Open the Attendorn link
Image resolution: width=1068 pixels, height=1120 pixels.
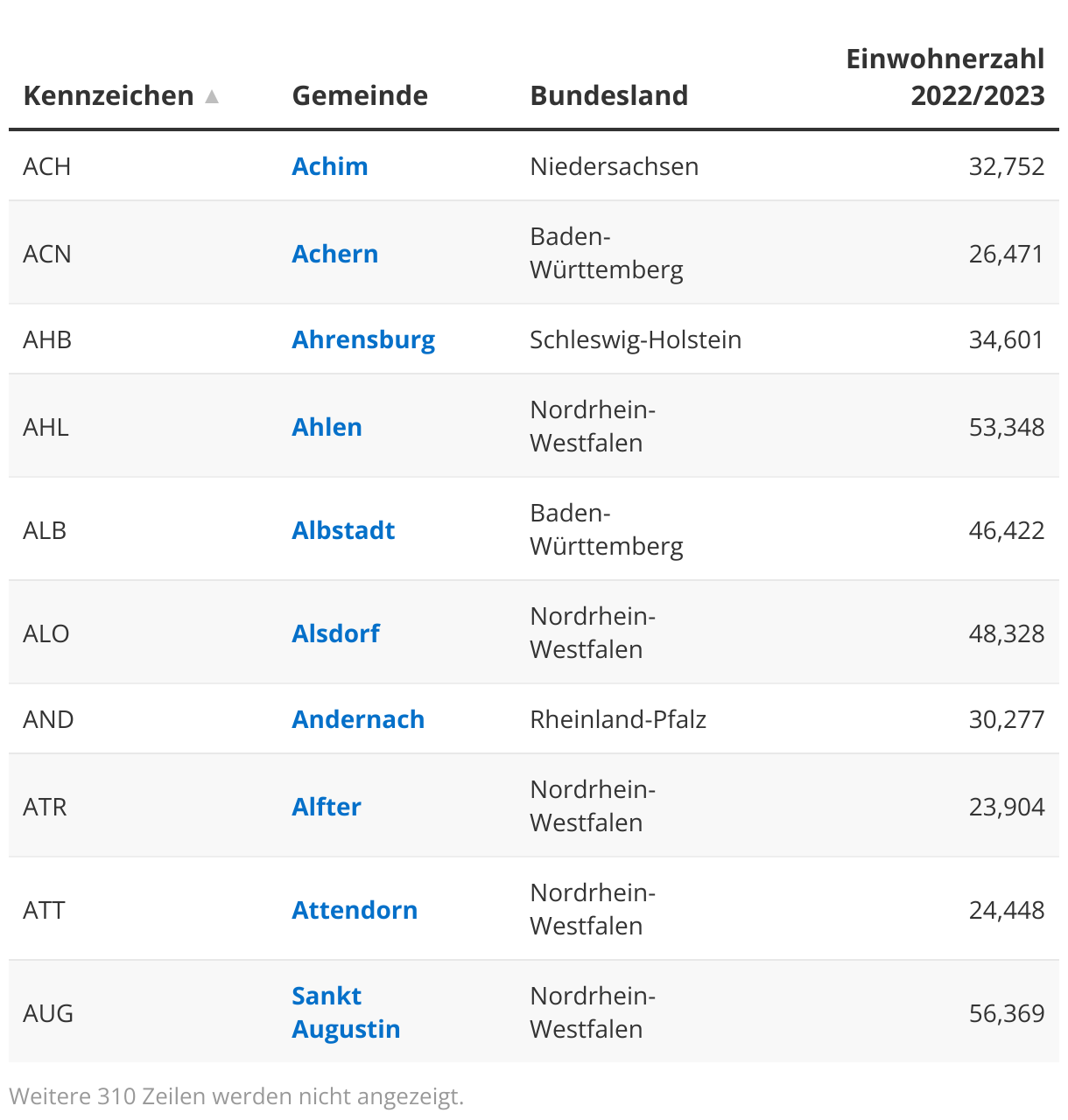[355, 910]
